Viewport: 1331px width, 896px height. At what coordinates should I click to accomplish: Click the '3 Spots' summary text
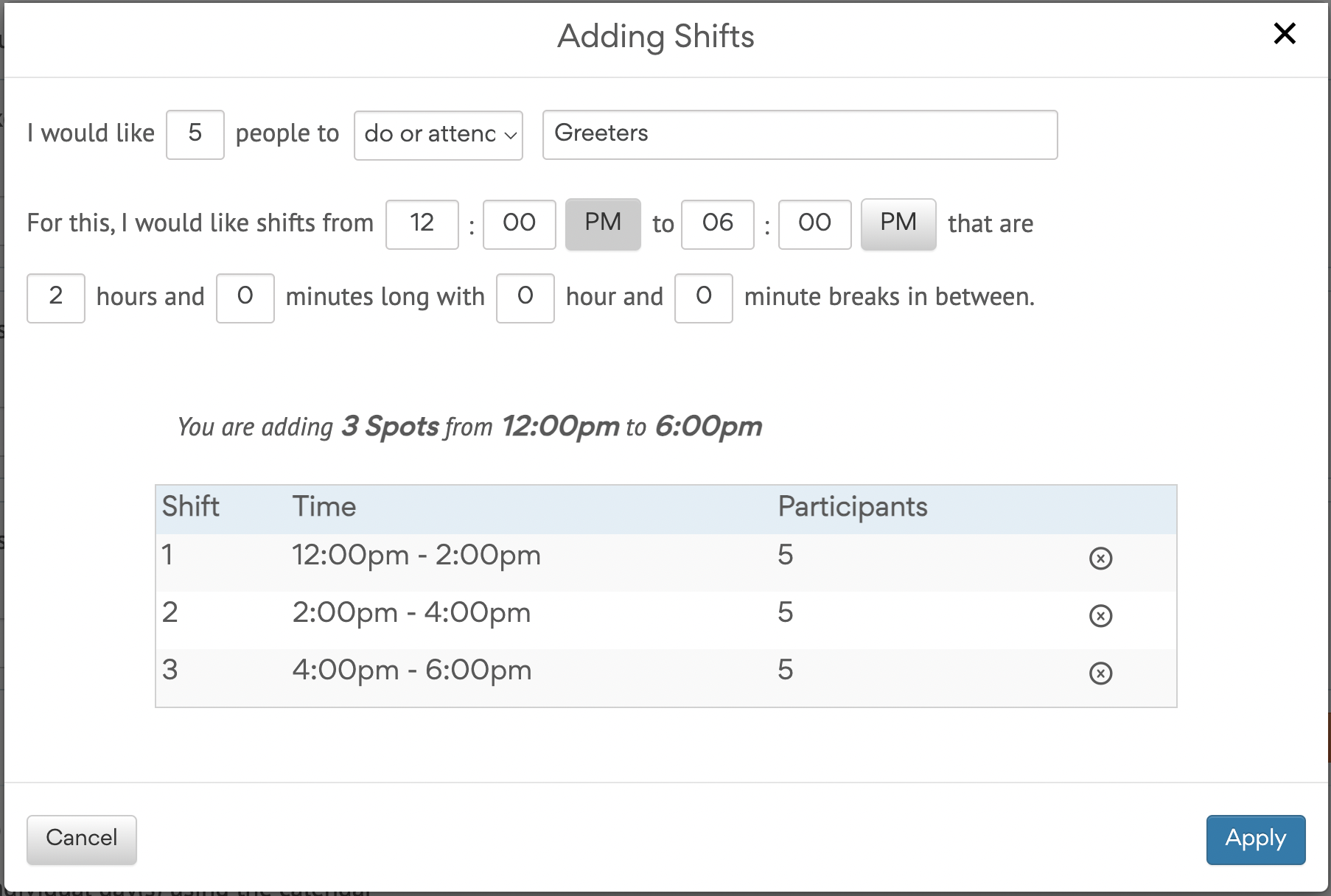(x=390, y=427)
